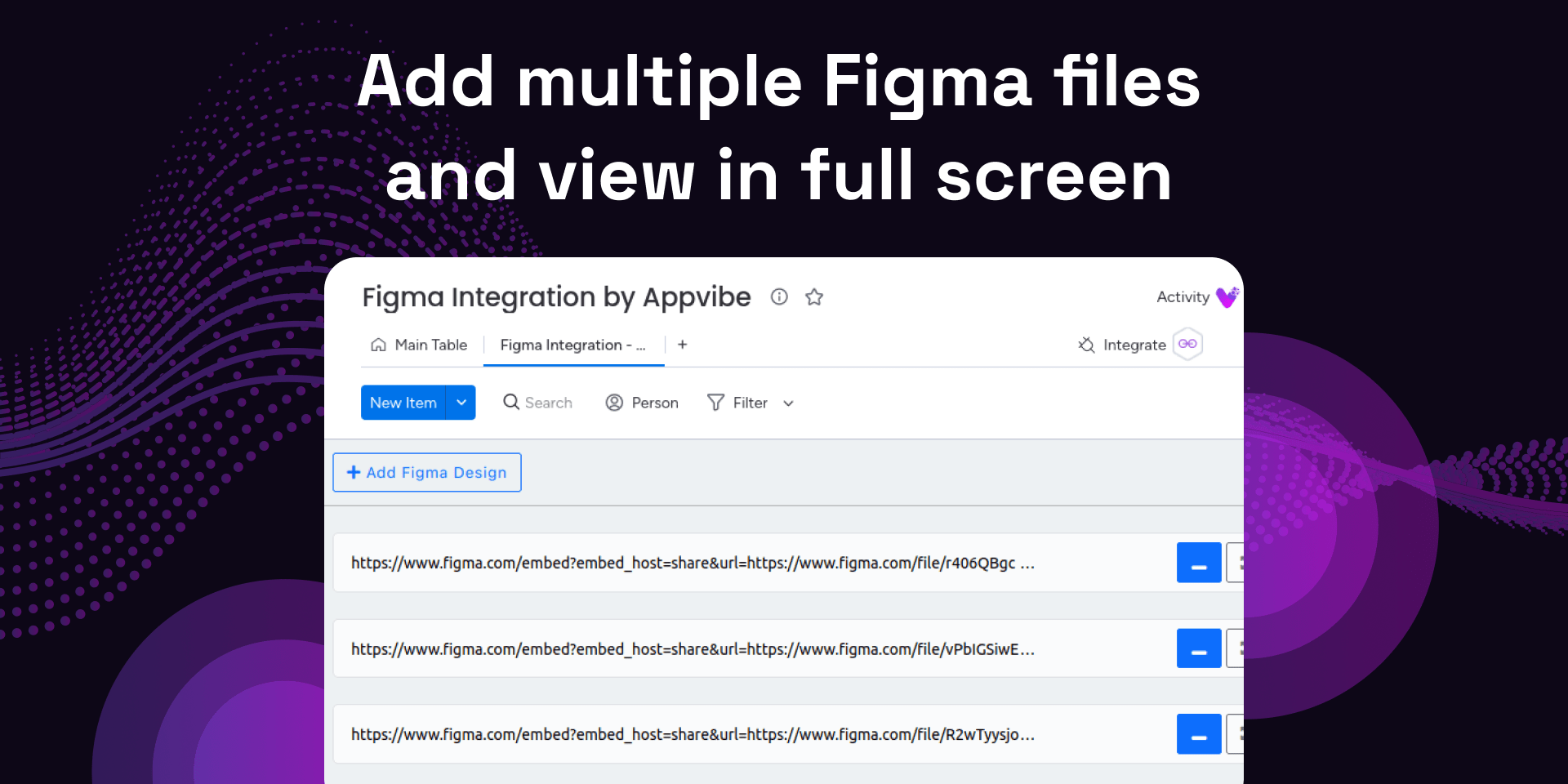
Task: Click the Integrate automation icon
Action: [1086, 345]
